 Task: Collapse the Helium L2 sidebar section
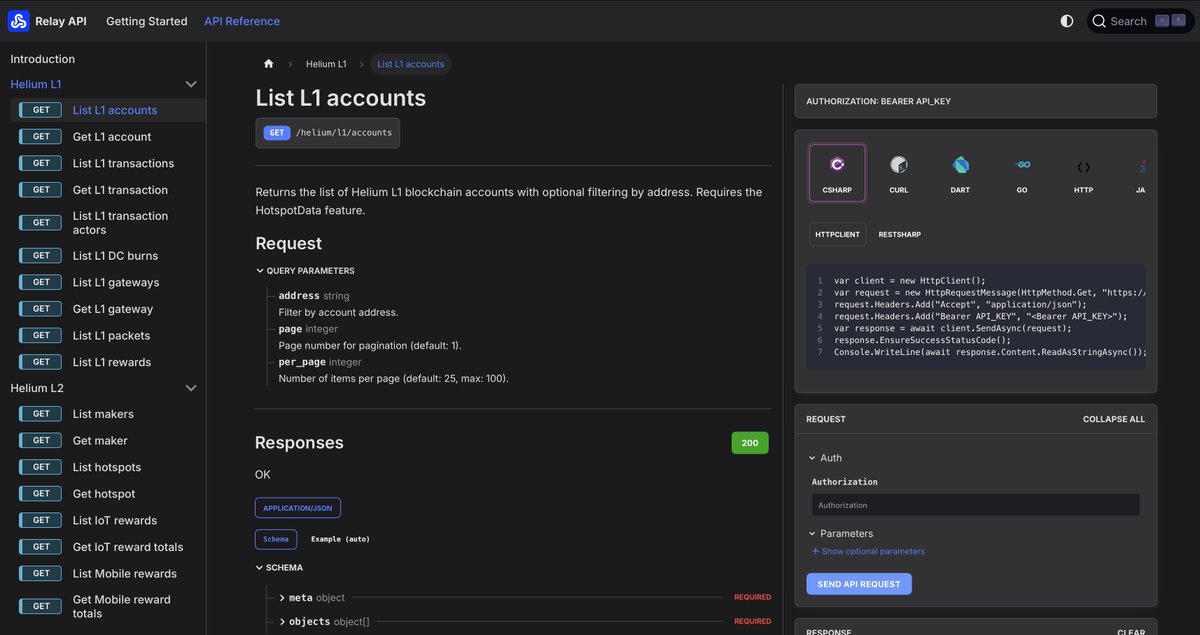click(191, 388)
